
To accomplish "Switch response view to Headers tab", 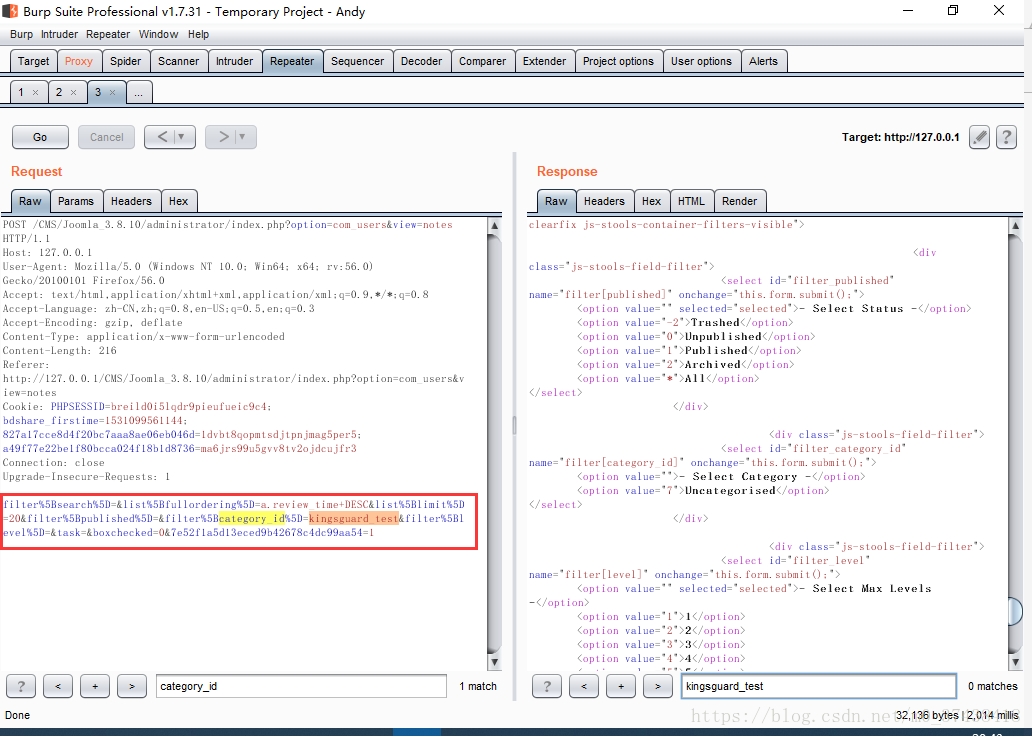I will (x=604, y=201).
